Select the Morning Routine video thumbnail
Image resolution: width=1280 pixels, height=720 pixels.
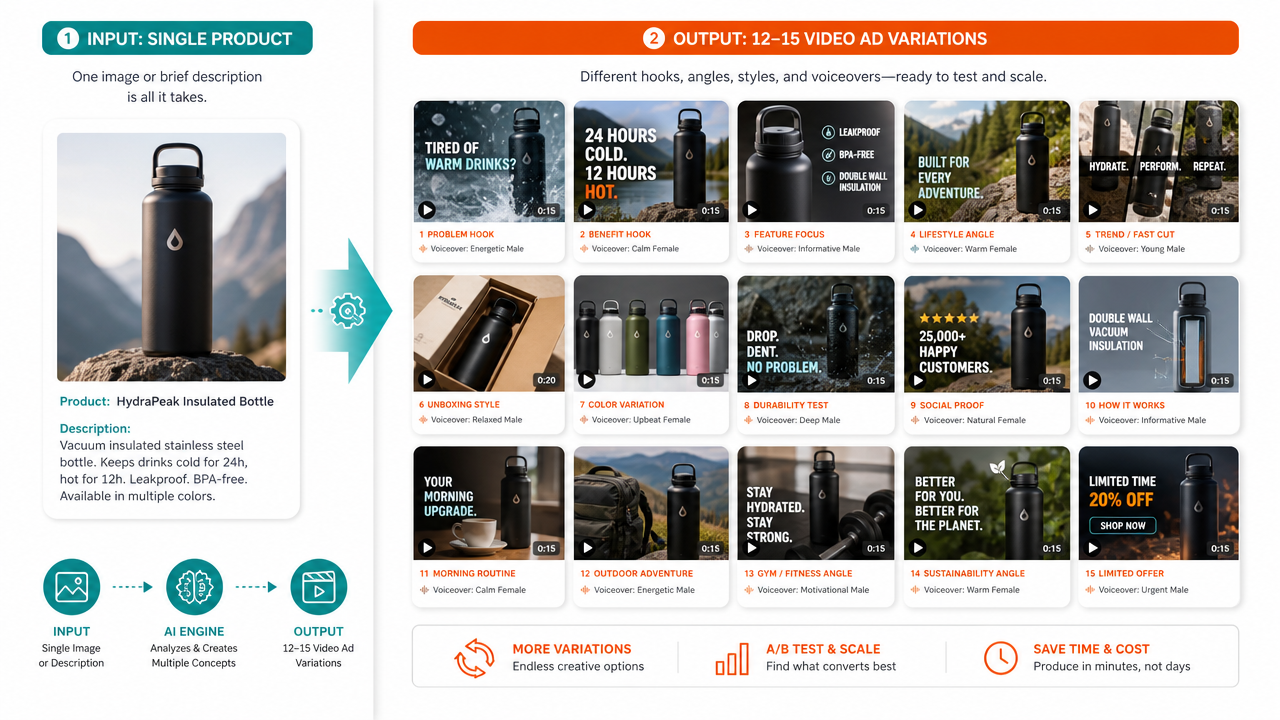[x=489, y=503]
